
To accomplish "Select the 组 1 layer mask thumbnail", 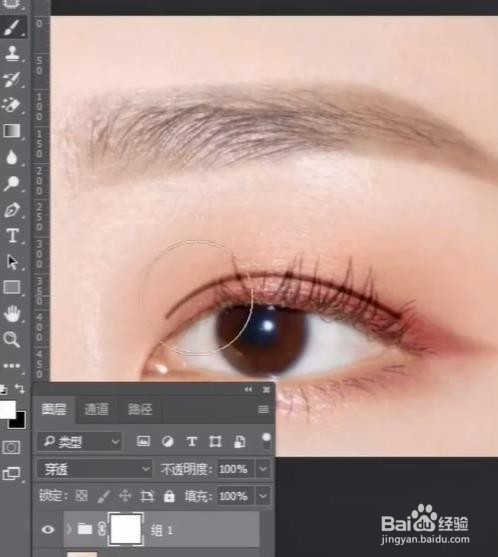I will coord(126,529).
